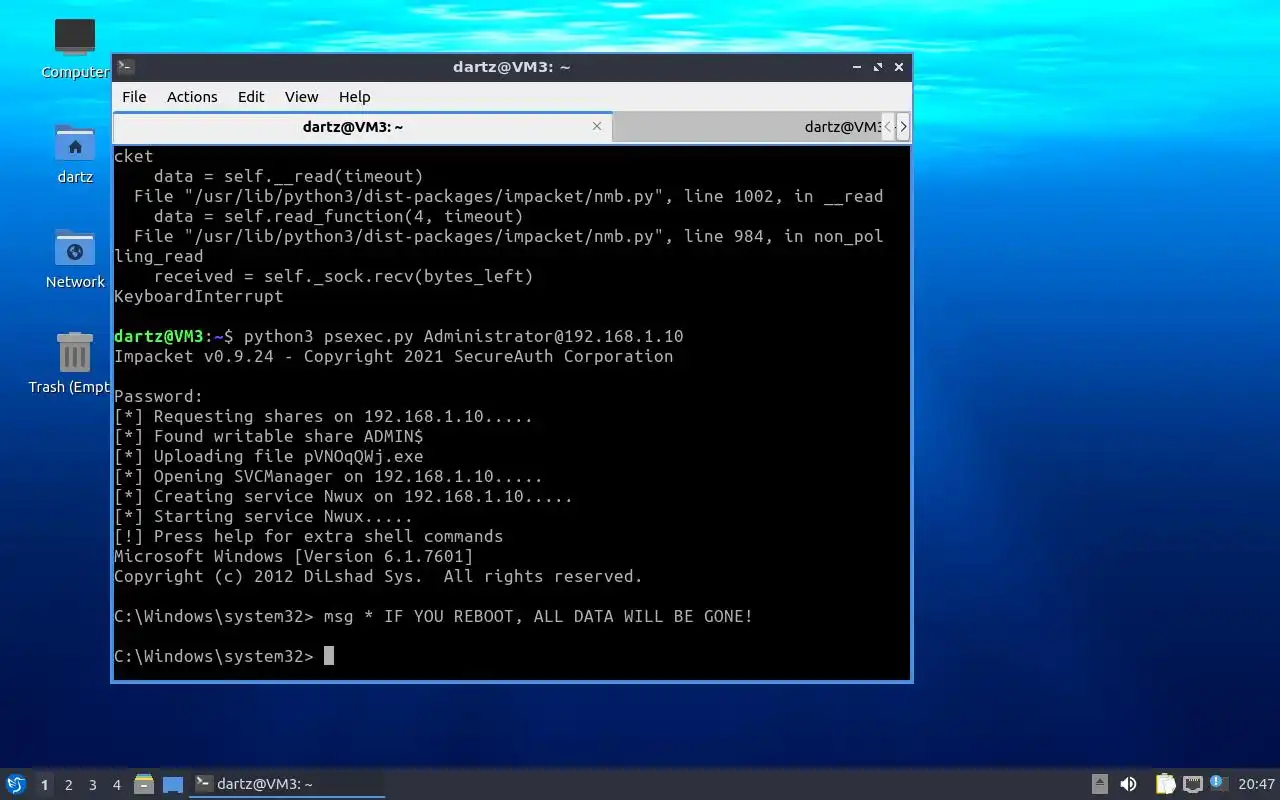Click the 'Requesting shares on 192.168.1.10' line
This screenshot has width=1280, height=800.
pos(324,416)
